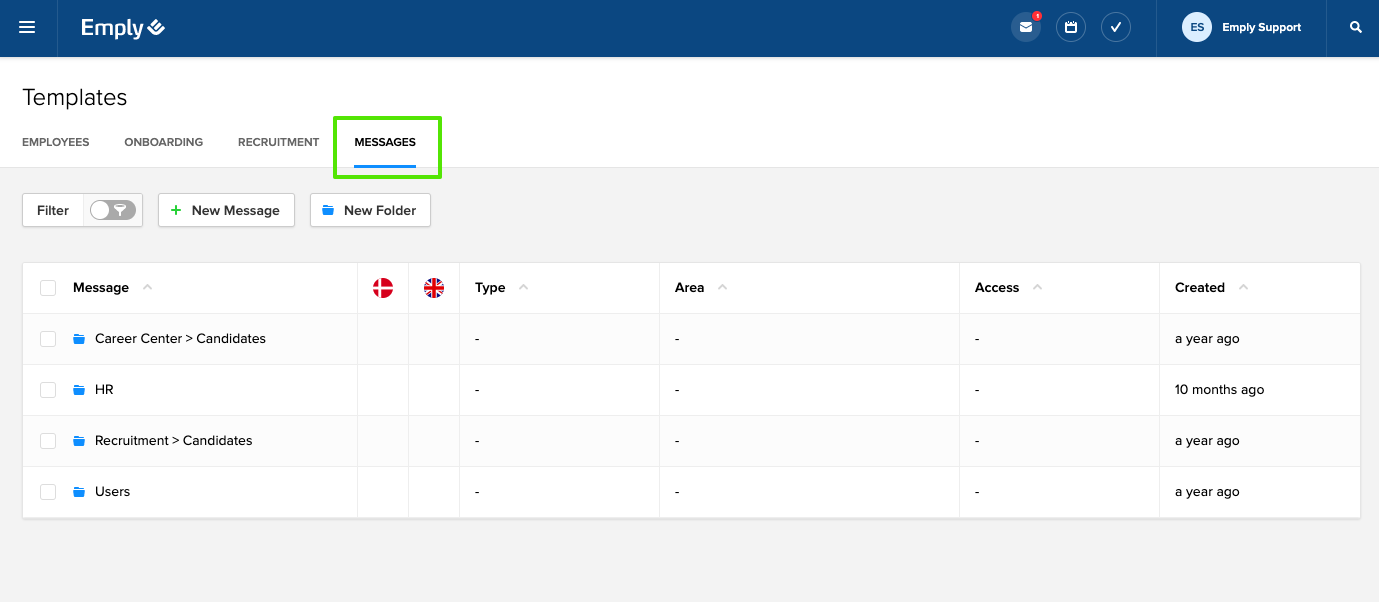The image size is (1379, 602).
Task: Toggle the Filter switch on
Action: click(x=112, y=210)
